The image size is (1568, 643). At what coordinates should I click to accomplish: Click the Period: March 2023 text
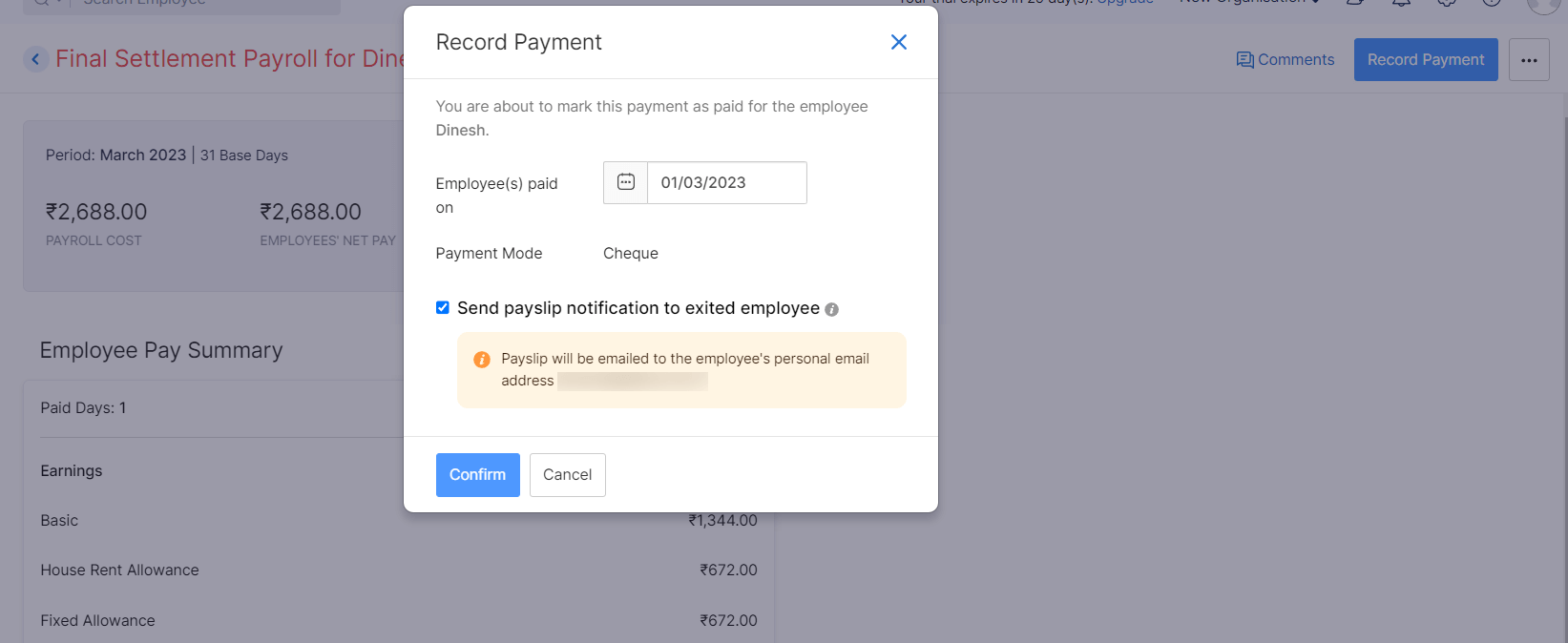[x=115, y=155]
